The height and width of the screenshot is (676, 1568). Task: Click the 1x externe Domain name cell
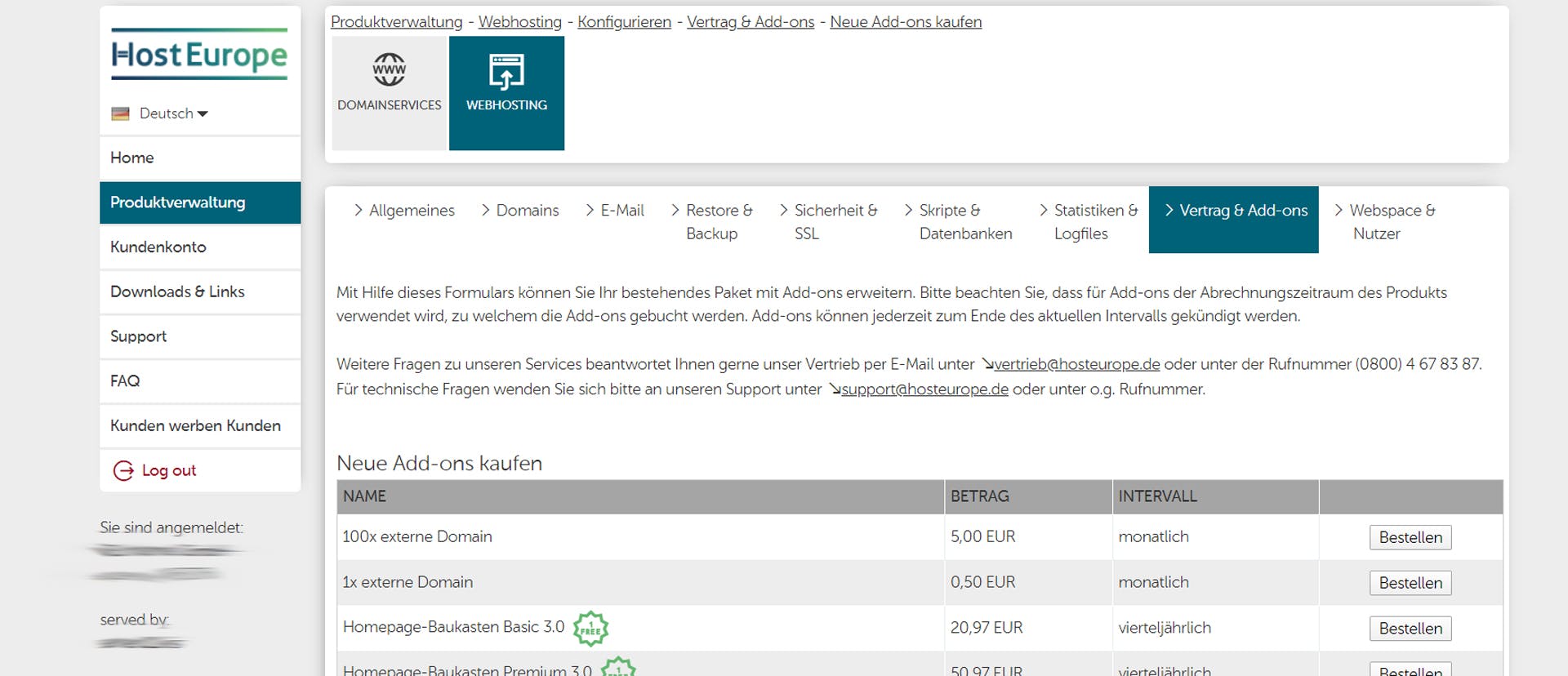click(x=640, y=582)
